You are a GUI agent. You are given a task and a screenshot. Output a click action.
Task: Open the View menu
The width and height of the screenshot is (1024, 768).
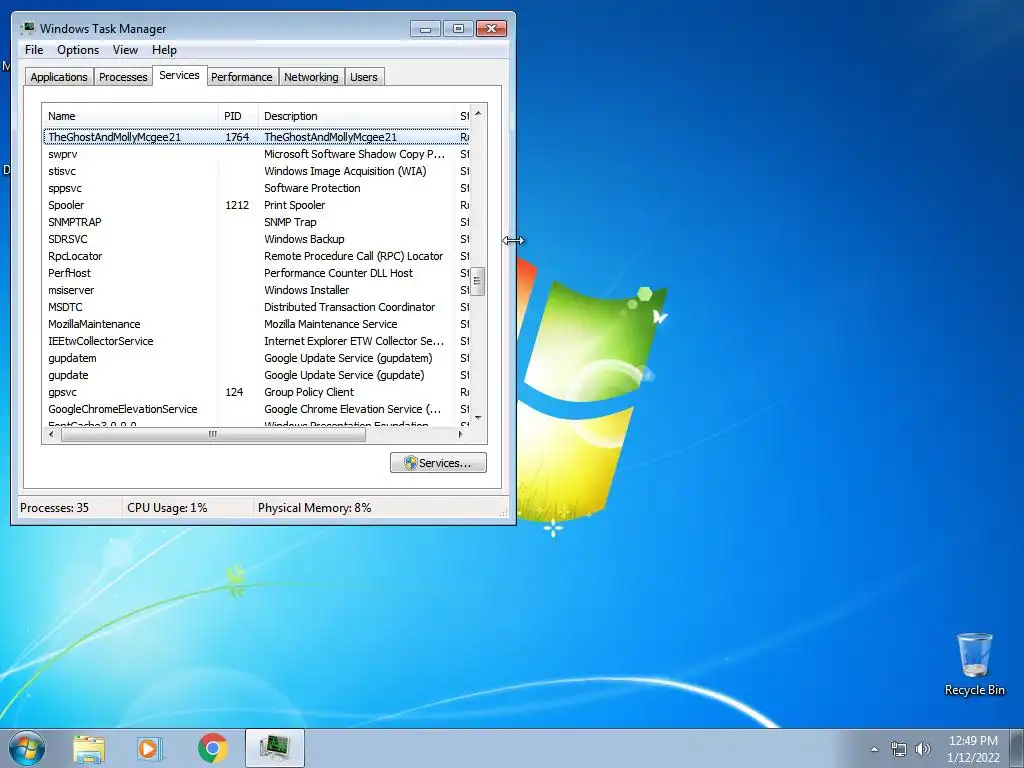point(125,50)
